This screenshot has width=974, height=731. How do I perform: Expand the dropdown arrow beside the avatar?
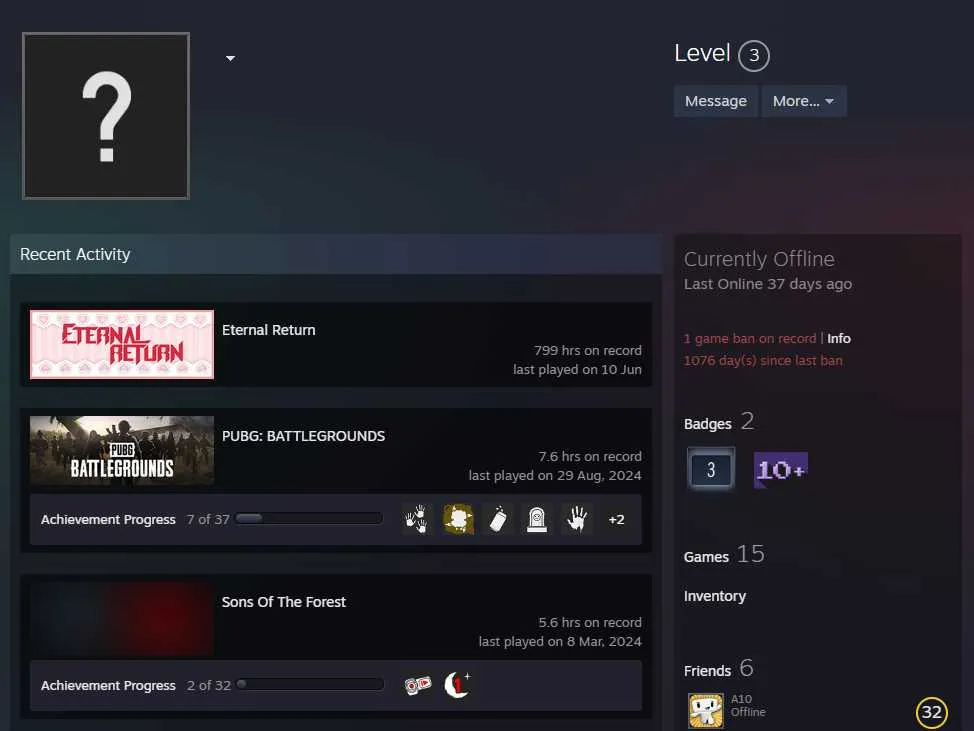tap(230, 58)
